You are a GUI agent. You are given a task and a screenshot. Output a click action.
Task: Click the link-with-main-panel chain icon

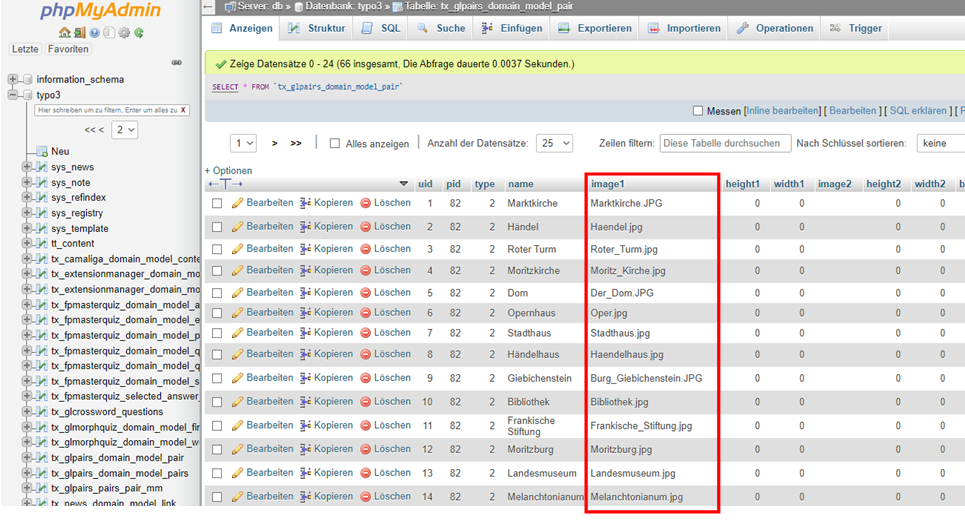click(177, 62)
